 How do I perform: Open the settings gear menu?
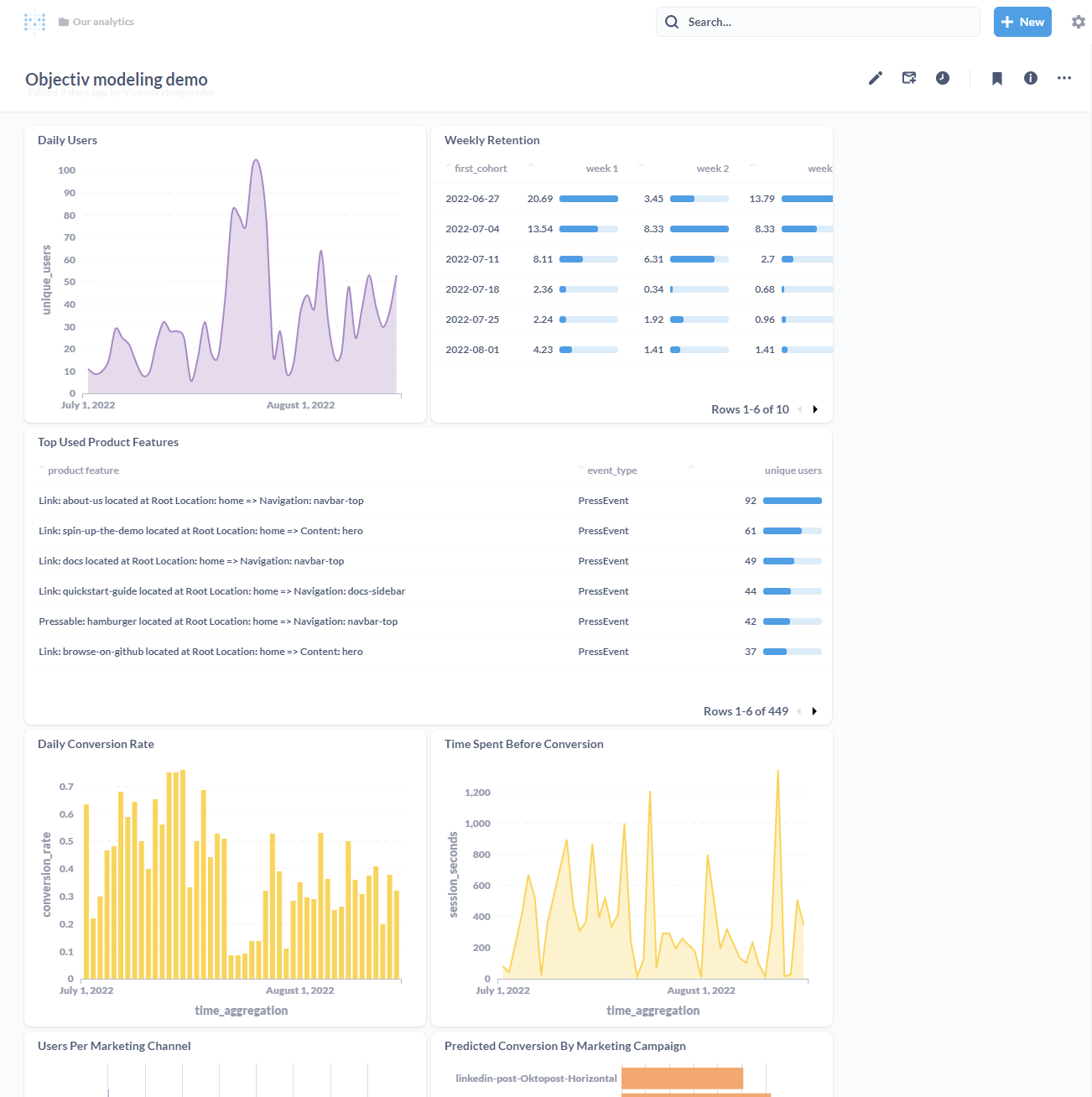(x=1079, y=22)
